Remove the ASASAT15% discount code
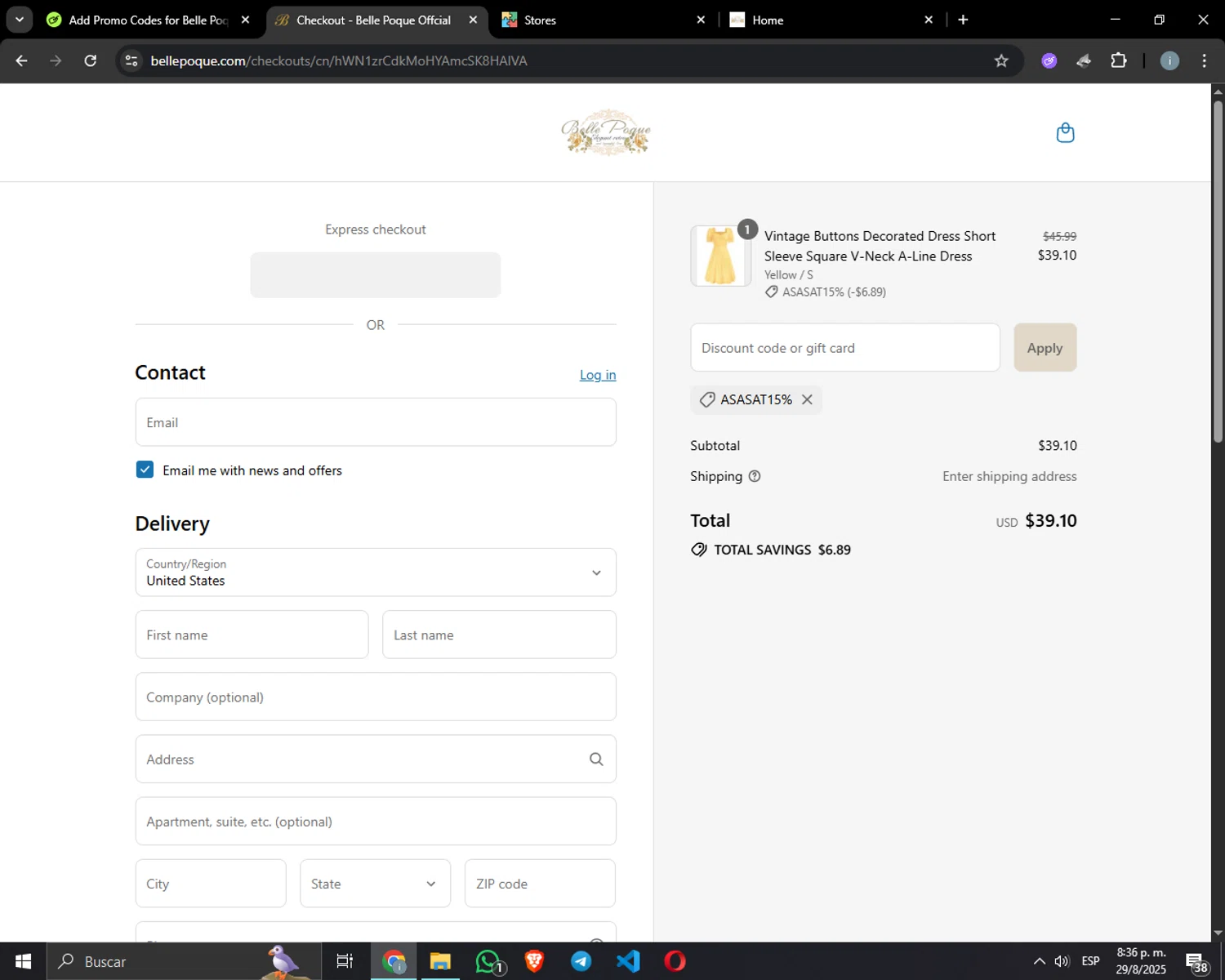This screenshot has width=1225, height=980. tap(807, 399)
